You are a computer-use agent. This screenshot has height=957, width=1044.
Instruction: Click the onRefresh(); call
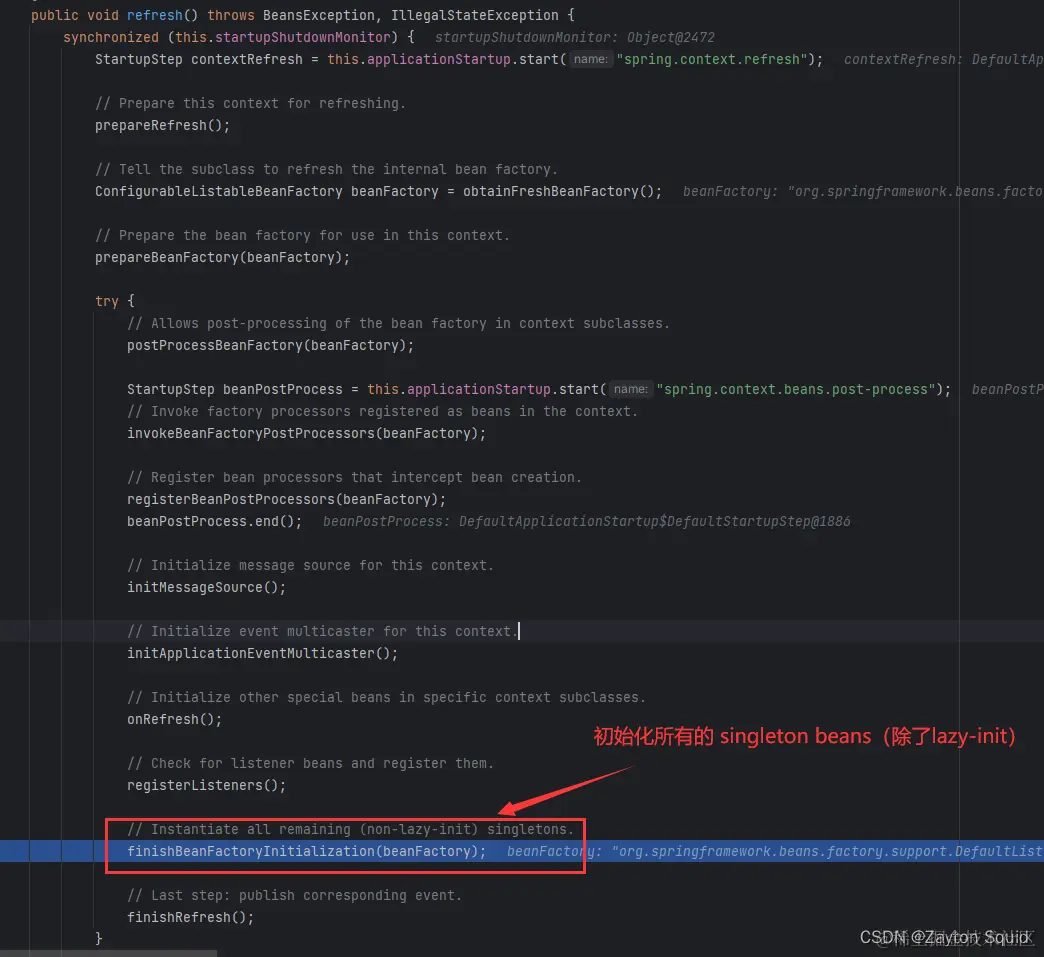174,719
